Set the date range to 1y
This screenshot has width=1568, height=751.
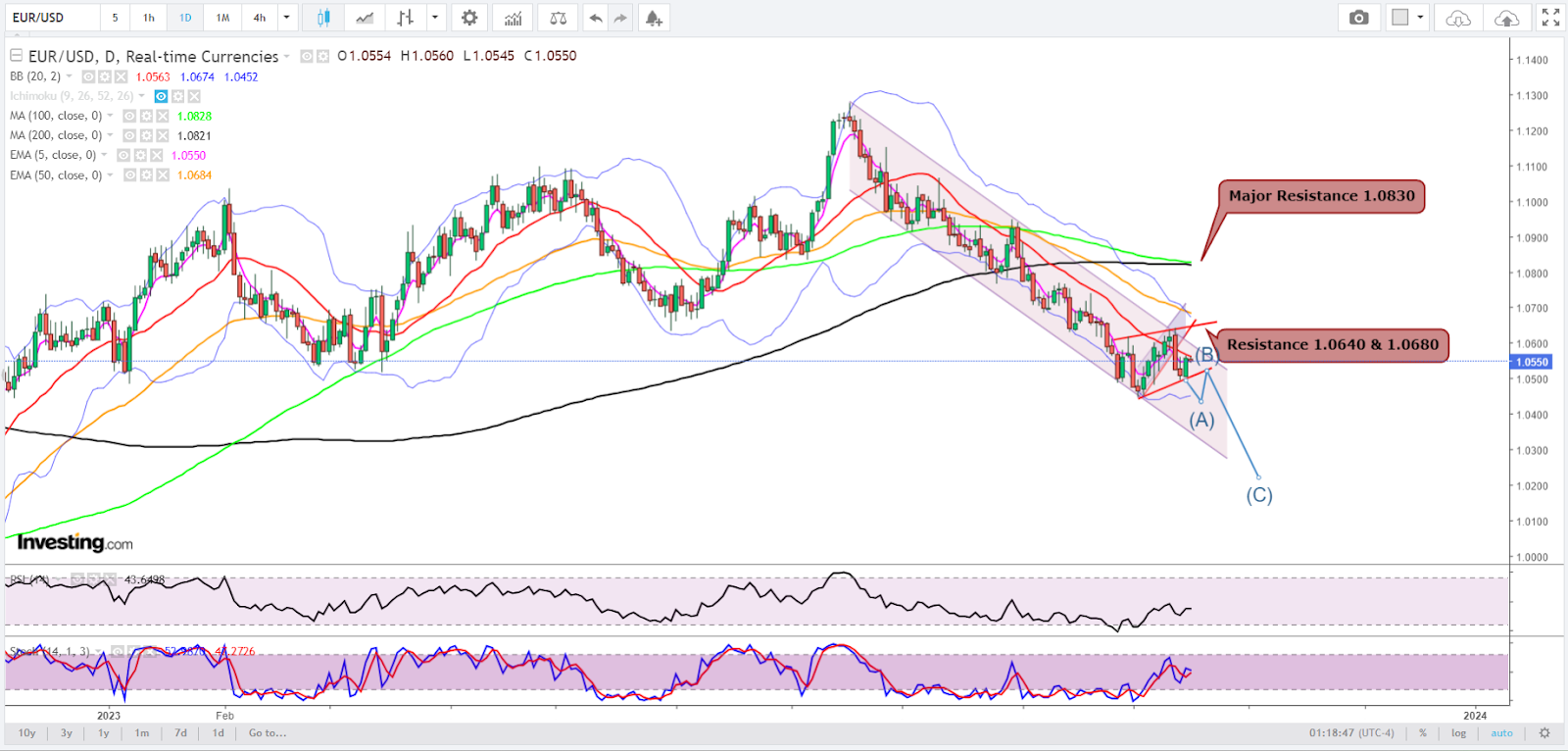(104, 732)
